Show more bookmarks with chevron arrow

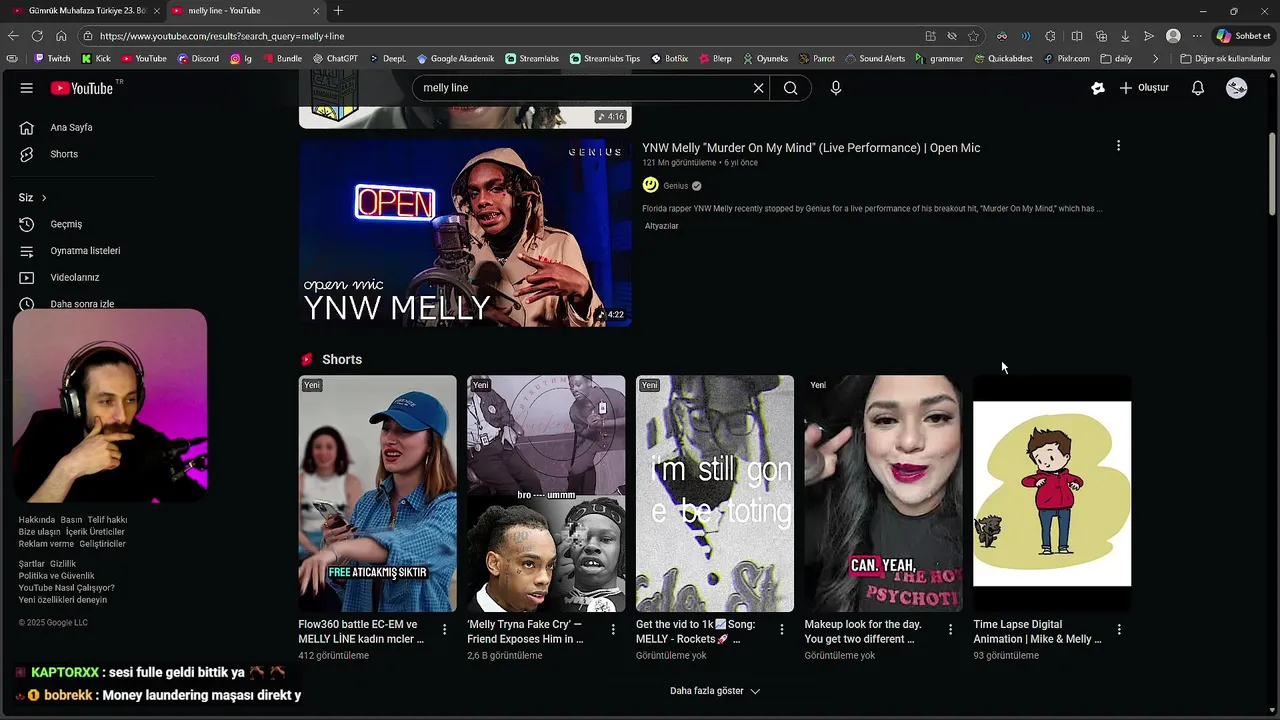click(x=1156, y=59)
